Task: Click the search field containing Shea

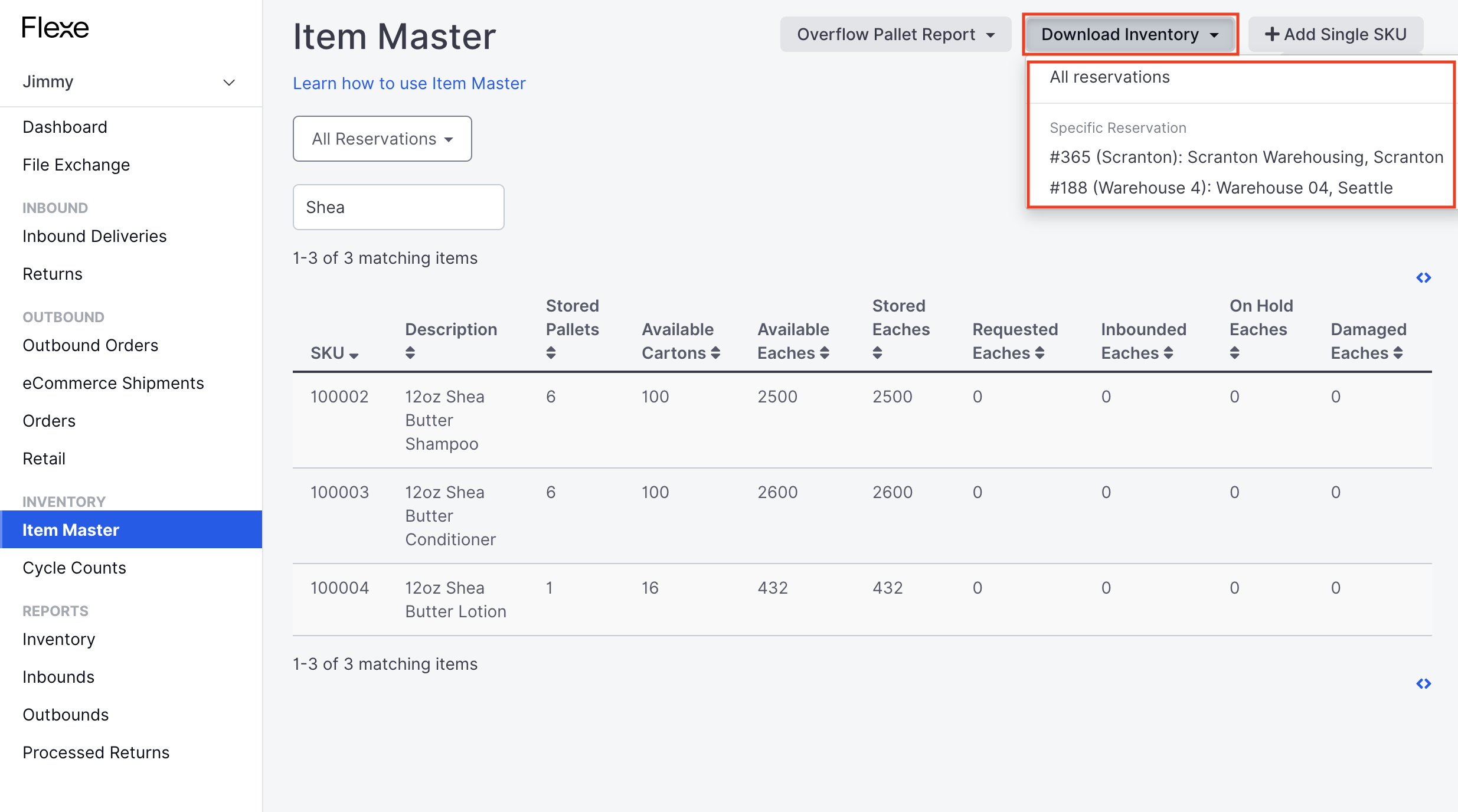Action: (x=398, y=207)
